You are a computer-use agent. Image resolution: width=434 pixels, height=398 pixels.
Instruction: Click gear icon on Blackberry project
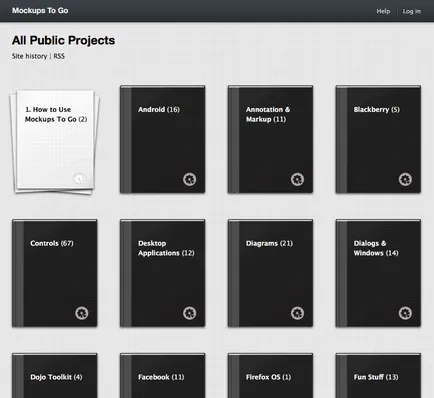click(x=405, y=179)
